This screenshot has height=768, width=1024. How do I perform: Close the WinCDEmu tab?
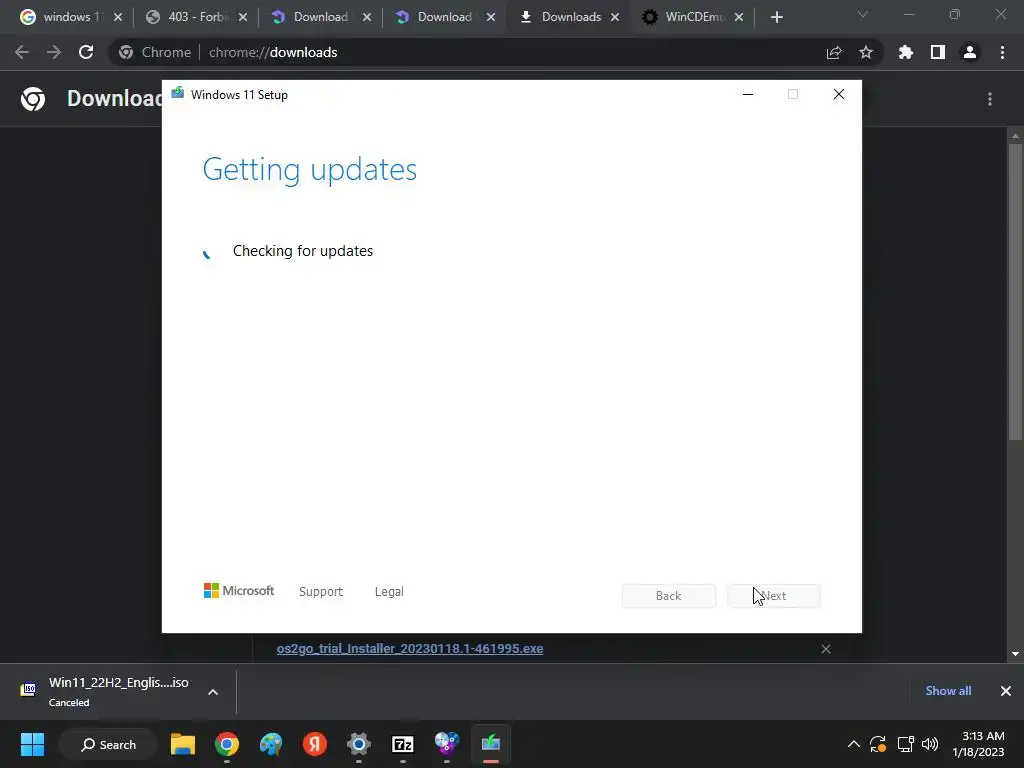coord(739,17)
